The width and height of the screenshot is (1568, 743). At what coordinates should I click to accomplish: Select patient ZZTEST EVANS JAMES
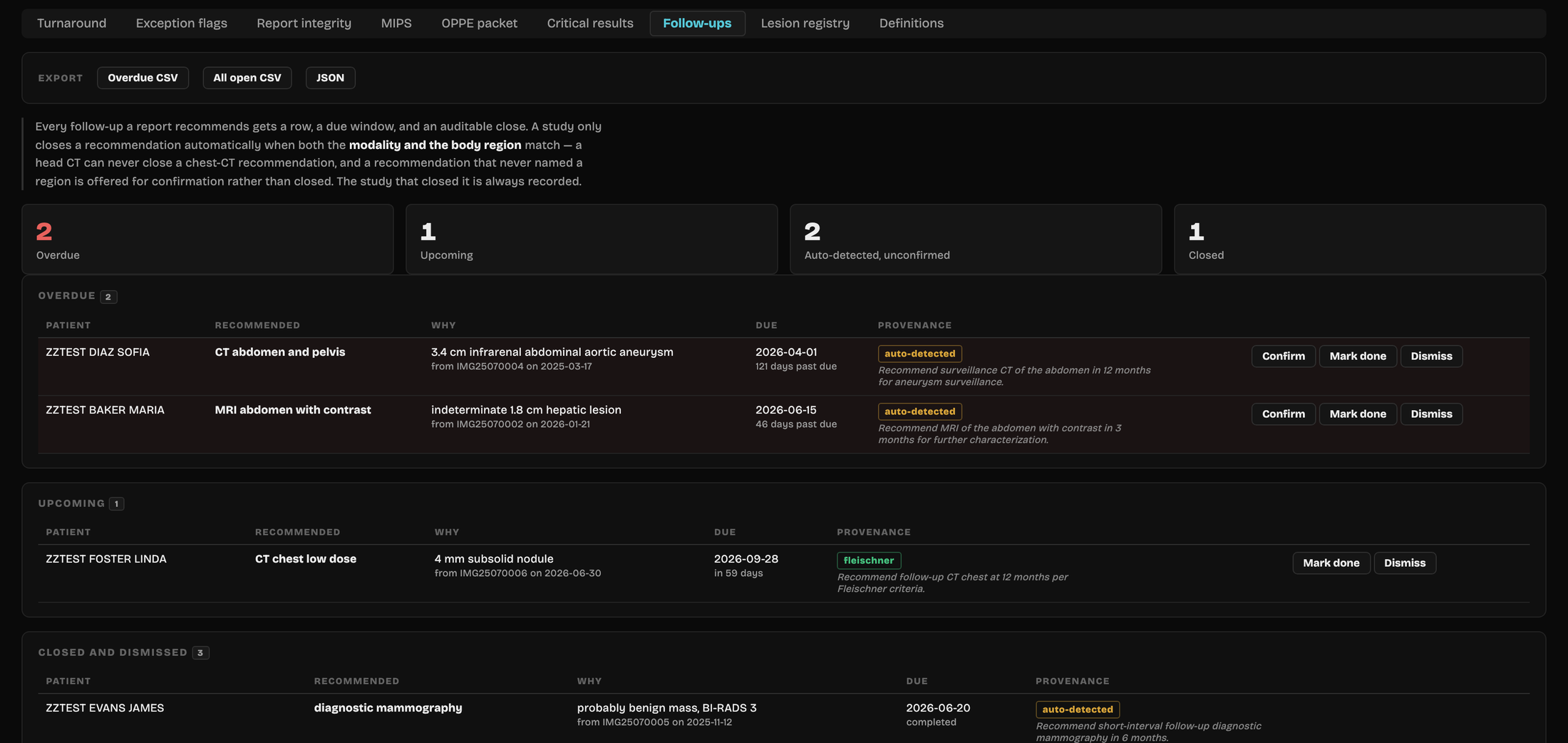(x=105, y=708)
